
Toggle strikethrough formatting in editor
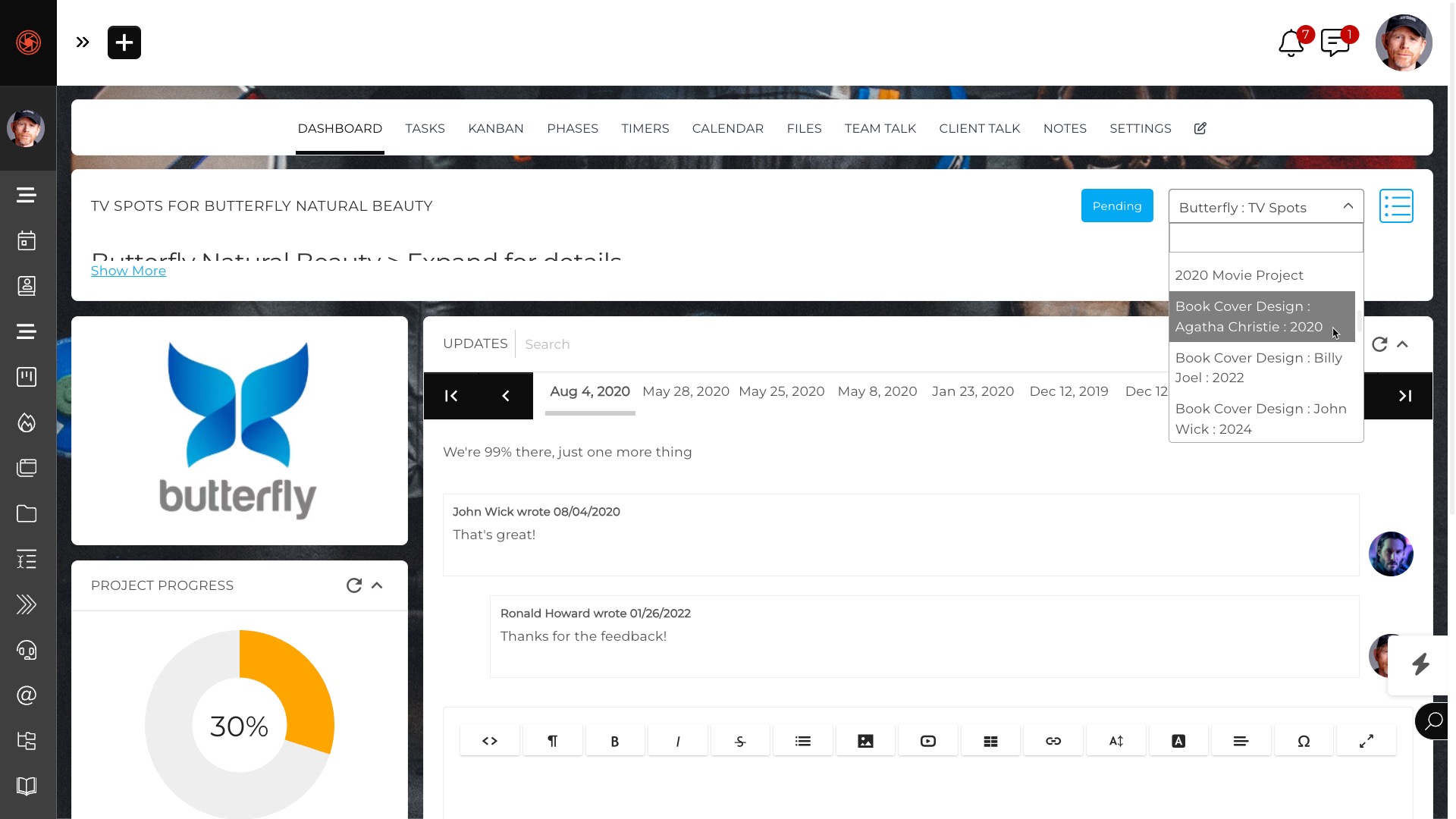[740, 741]
